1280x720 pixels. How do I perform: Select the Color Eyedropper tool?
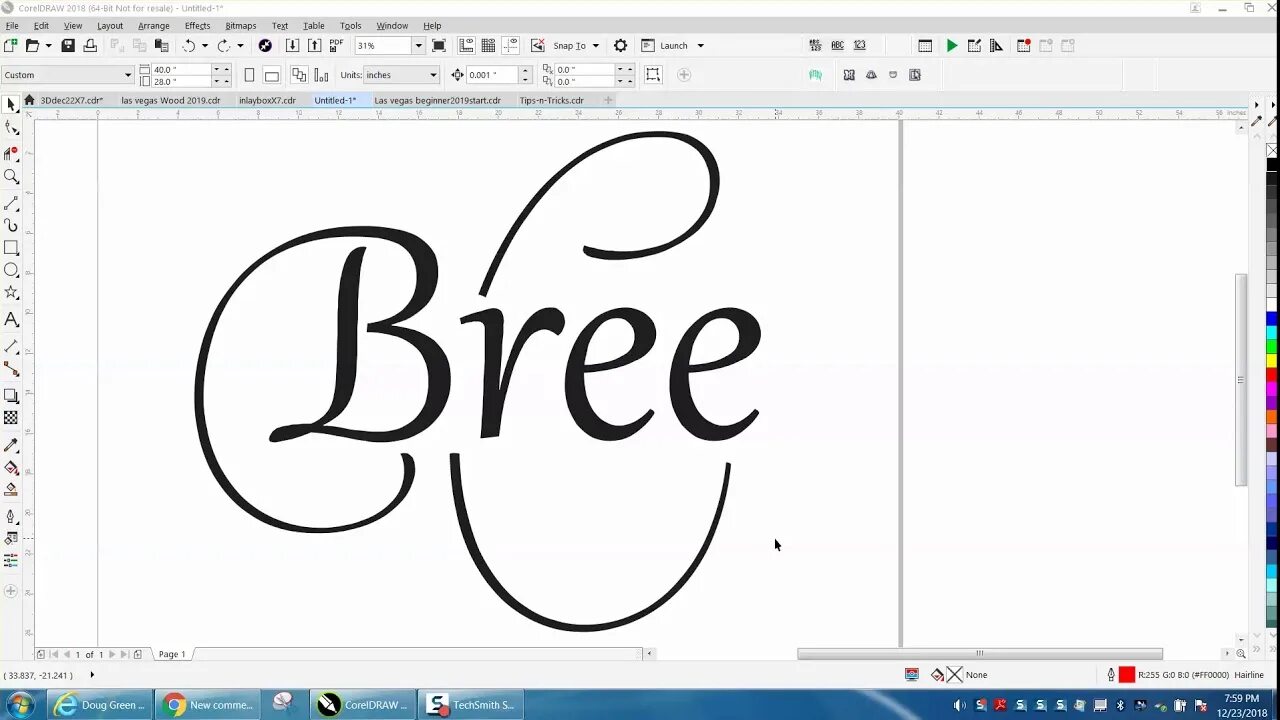click(x=11, y=445)
